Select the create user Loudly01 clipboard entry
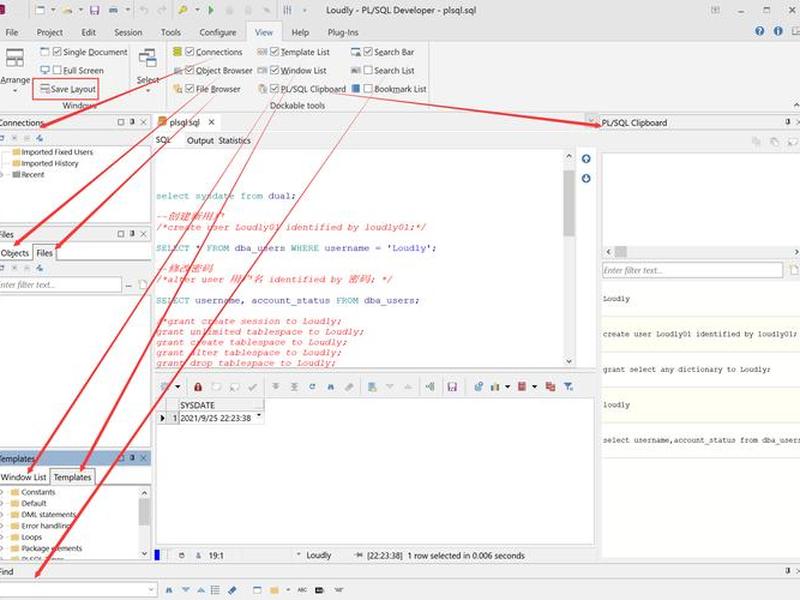Viewport: 800px width, 600px height. pyautogui.click(x=701, y=334)
